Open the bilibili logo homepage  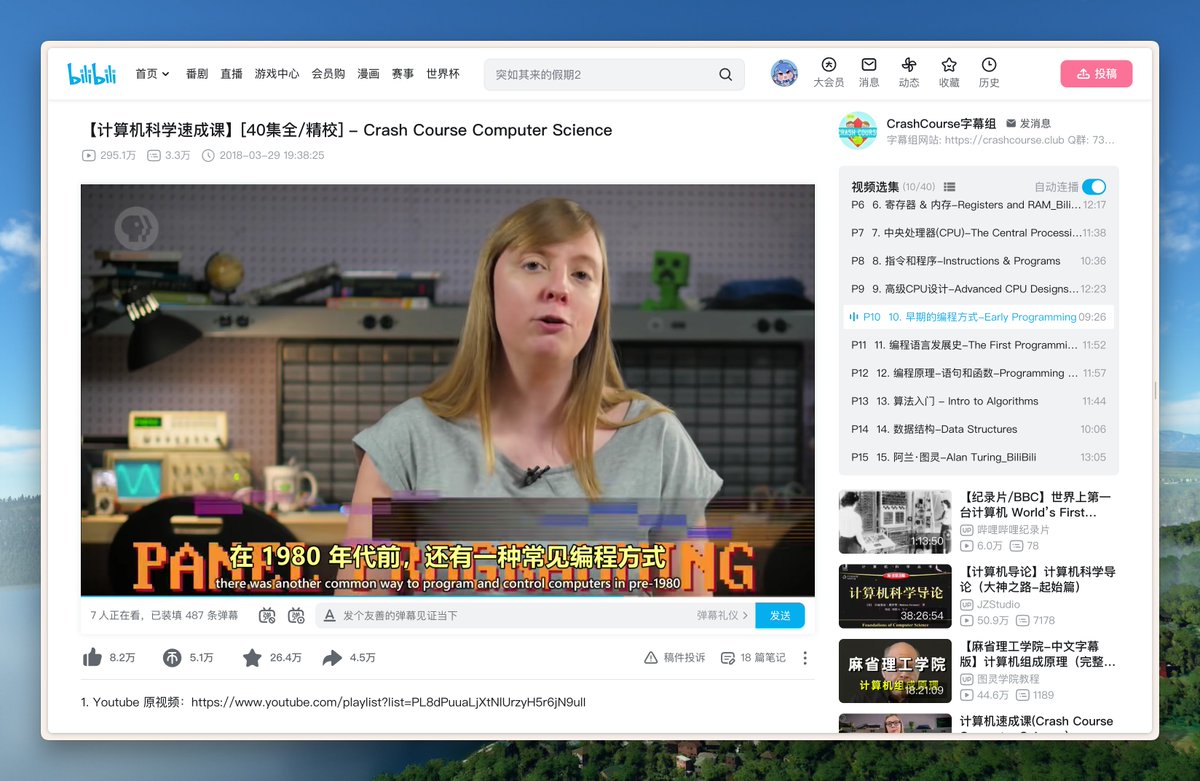(x=92, y=74)
